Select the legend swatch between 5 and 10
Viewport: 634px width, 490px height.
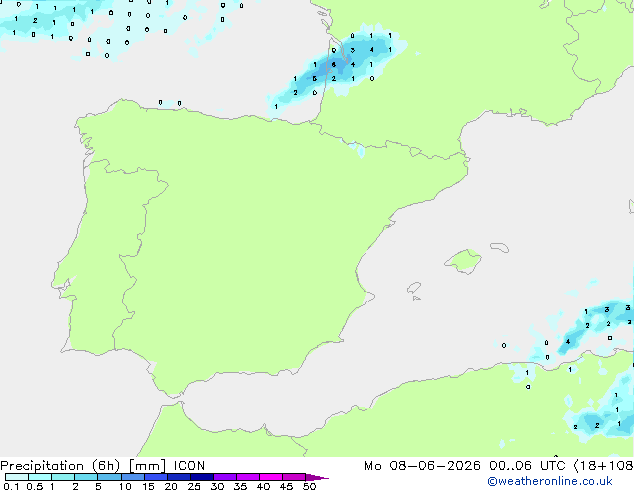pyautogui.click(x=109, y=477)
